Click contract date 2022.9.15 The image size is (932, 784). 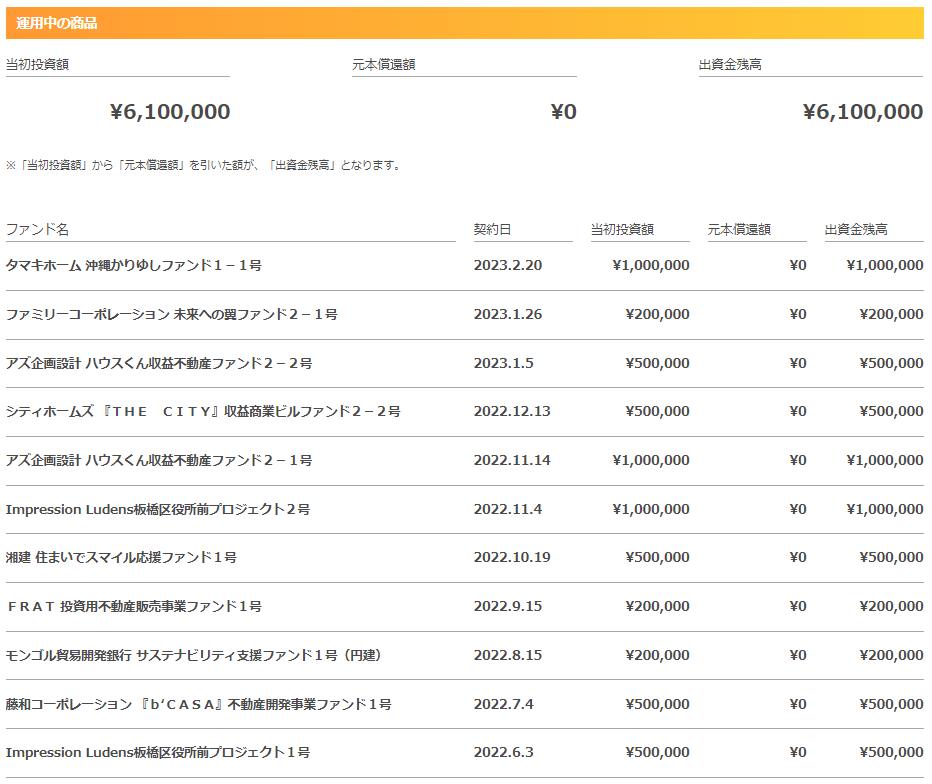(x=508, y=606)
